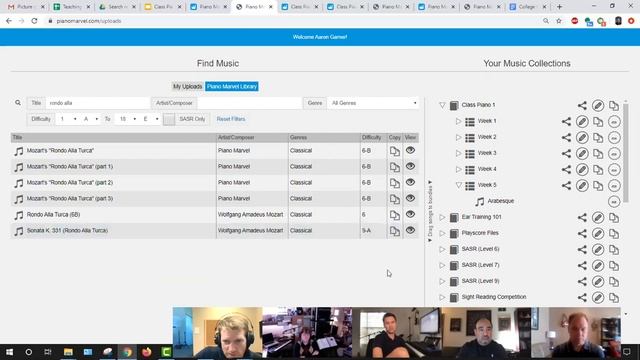
Task: Remove Arabesque from Week 5
Action: [614, 201]
